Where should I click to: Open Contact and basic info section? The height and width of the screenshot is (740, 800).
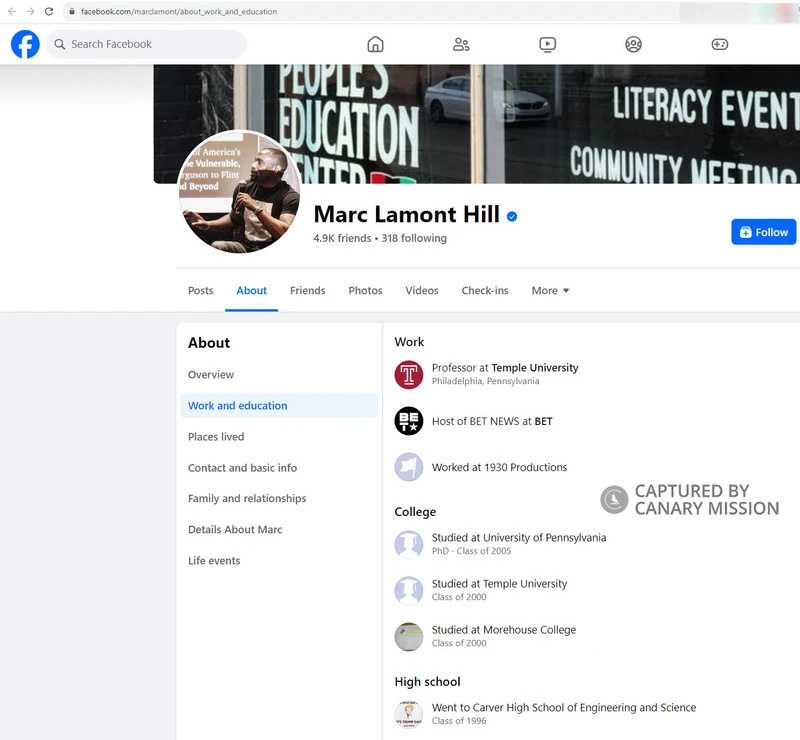tap(242, 467)
